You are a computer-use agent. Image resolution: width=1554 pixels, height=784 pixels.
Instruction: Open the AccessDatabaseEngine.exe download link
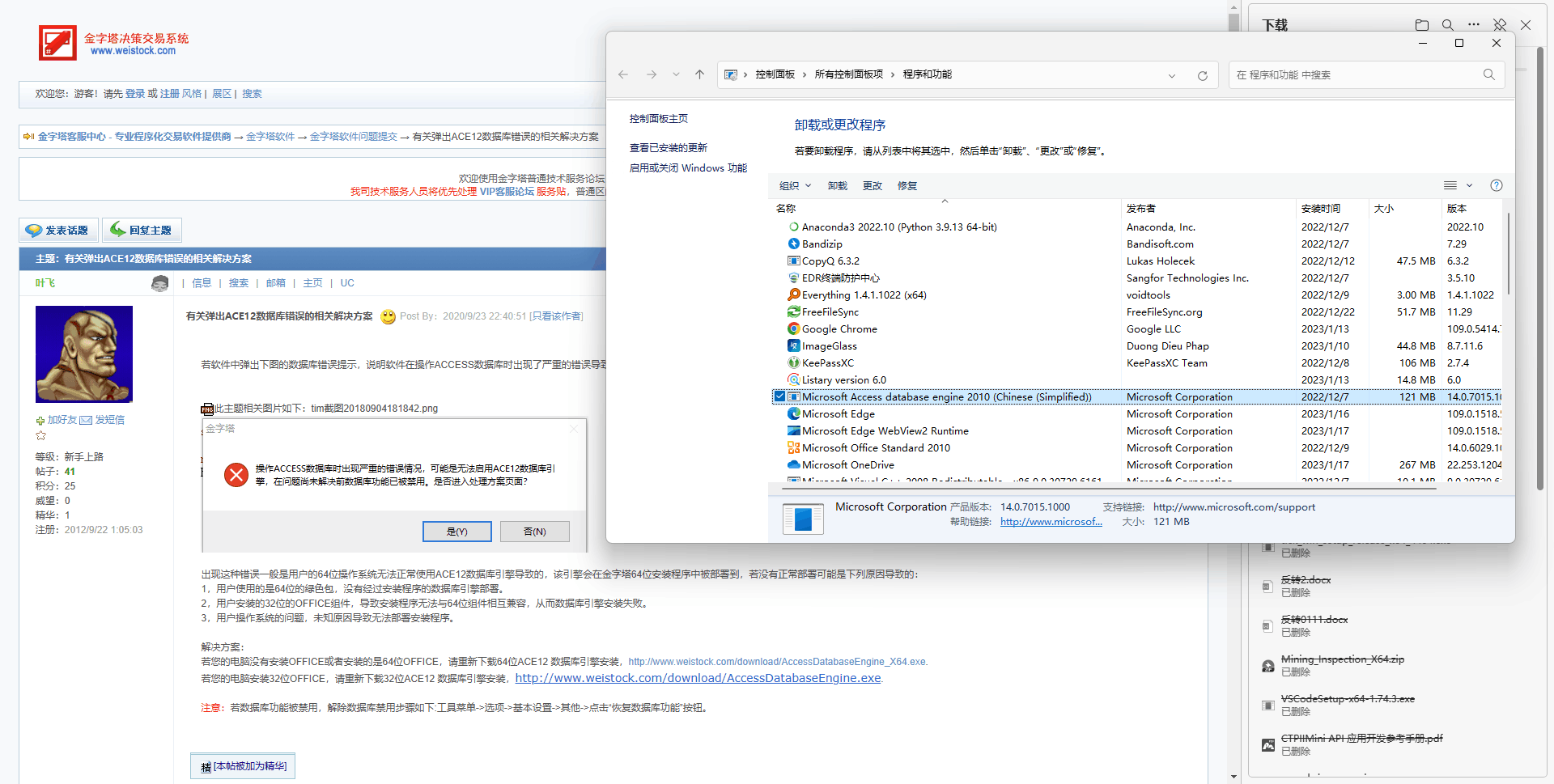698,678
